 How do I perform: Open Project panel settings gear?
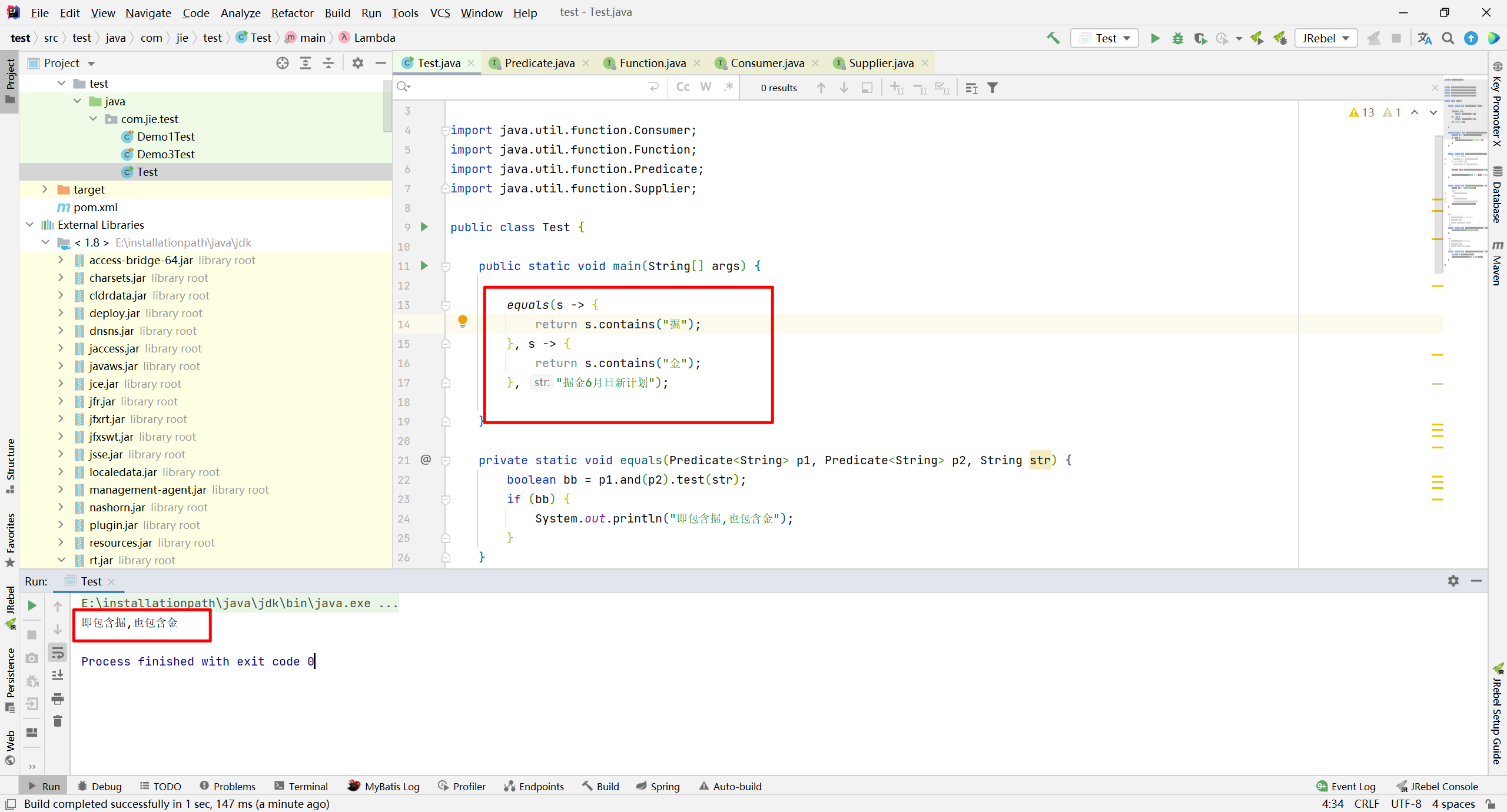coord(358,63)
